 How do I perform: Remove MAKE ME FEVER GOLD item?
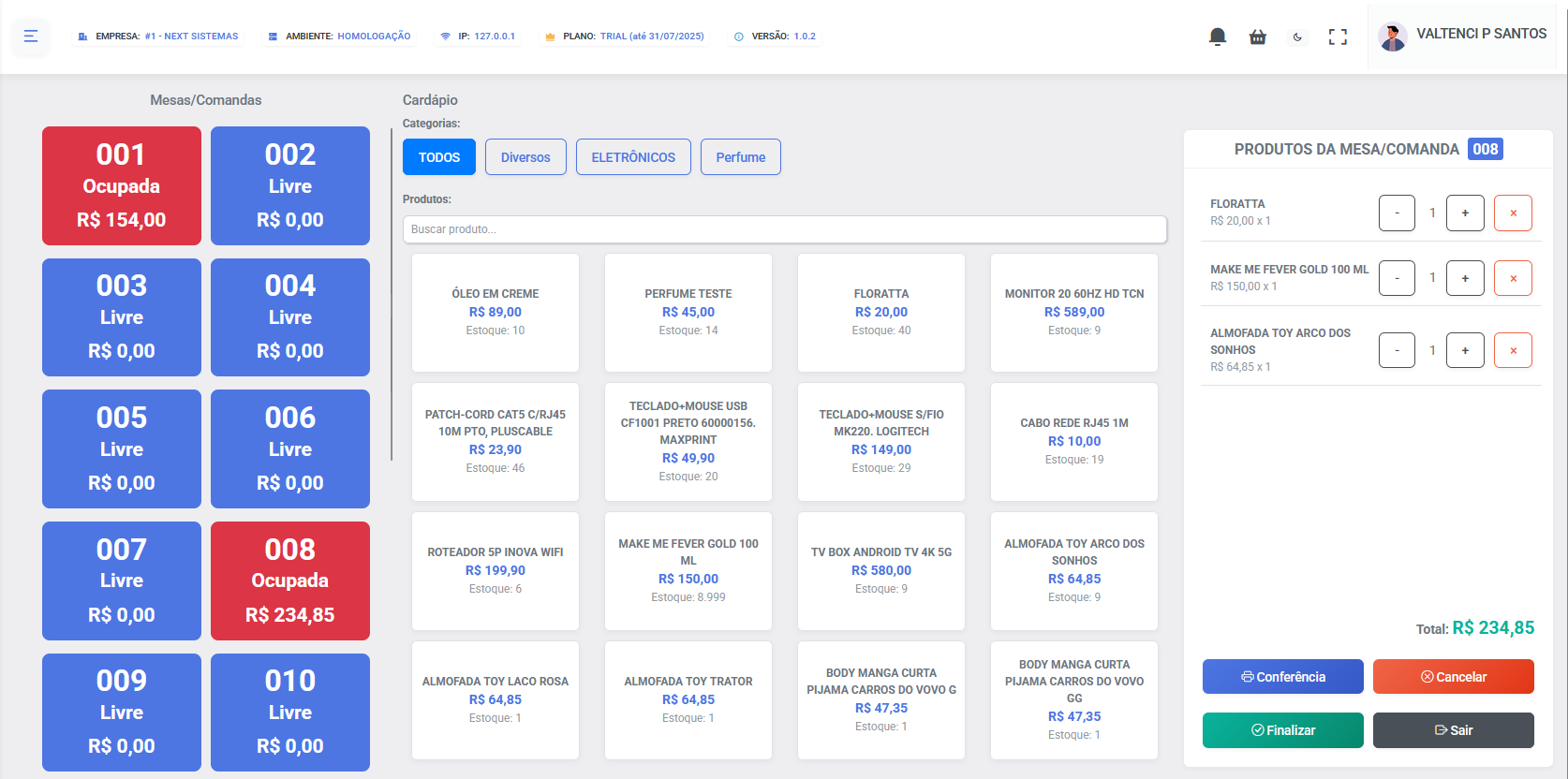[x=1512, y=278]
